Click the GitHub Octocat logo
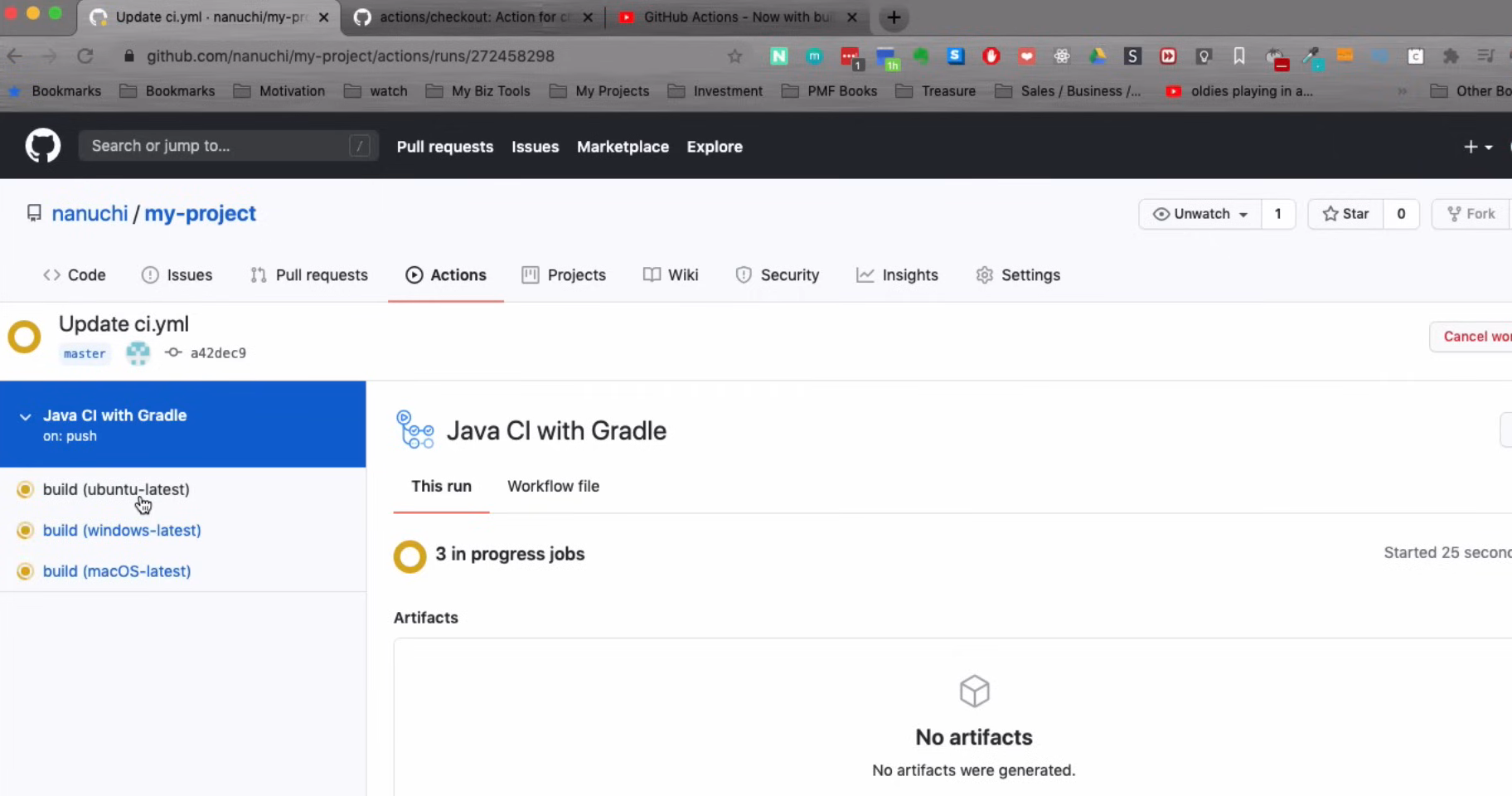1512x796 pixels. click(42, 146)
